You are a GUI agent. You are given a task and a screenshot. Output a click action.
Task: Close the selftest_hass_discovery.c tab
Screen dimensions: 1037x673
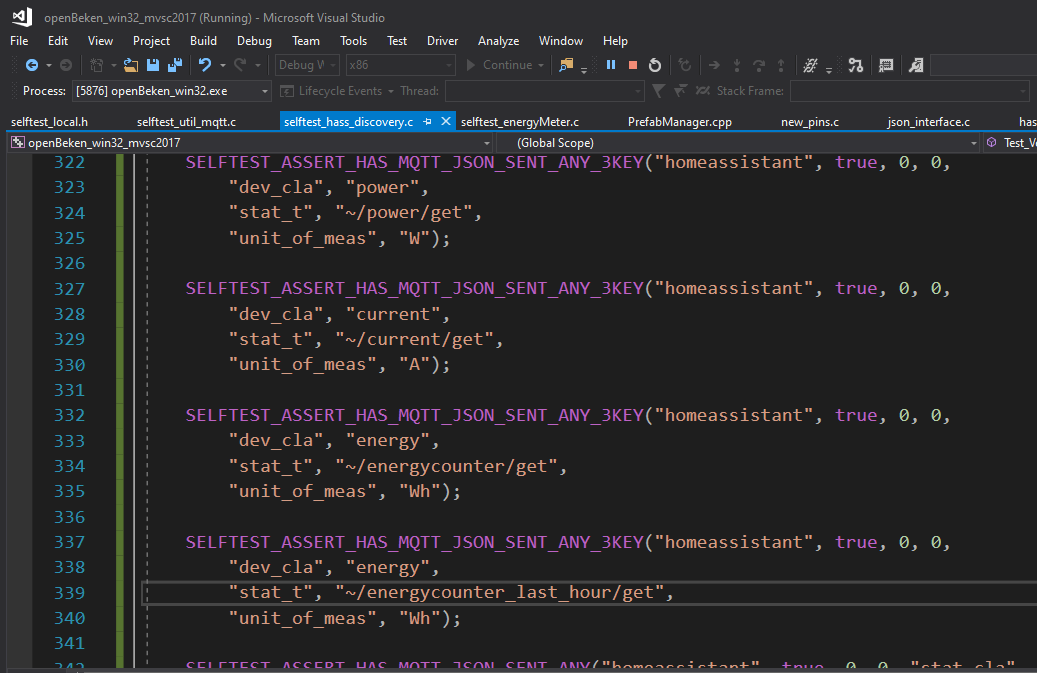click(x=446, y=121)
